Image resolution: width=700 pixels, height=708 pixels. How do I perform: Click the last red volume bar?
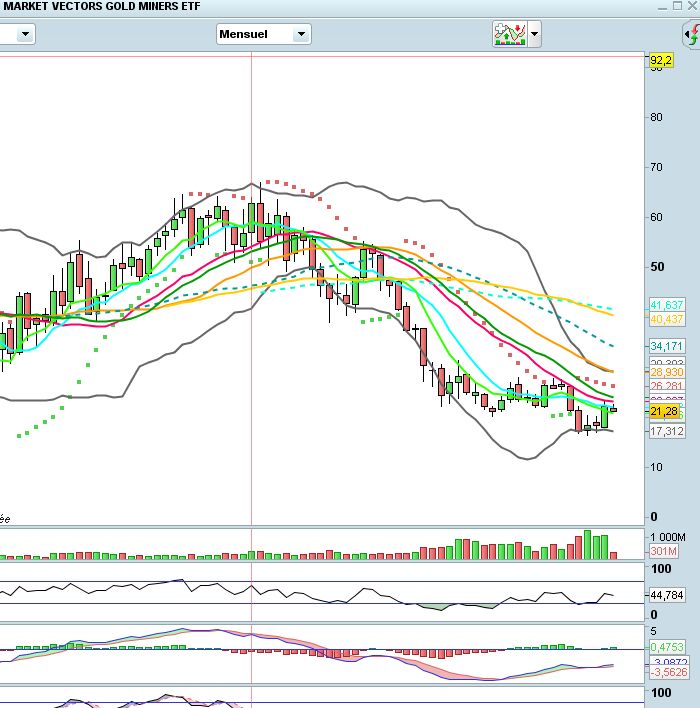613,556
